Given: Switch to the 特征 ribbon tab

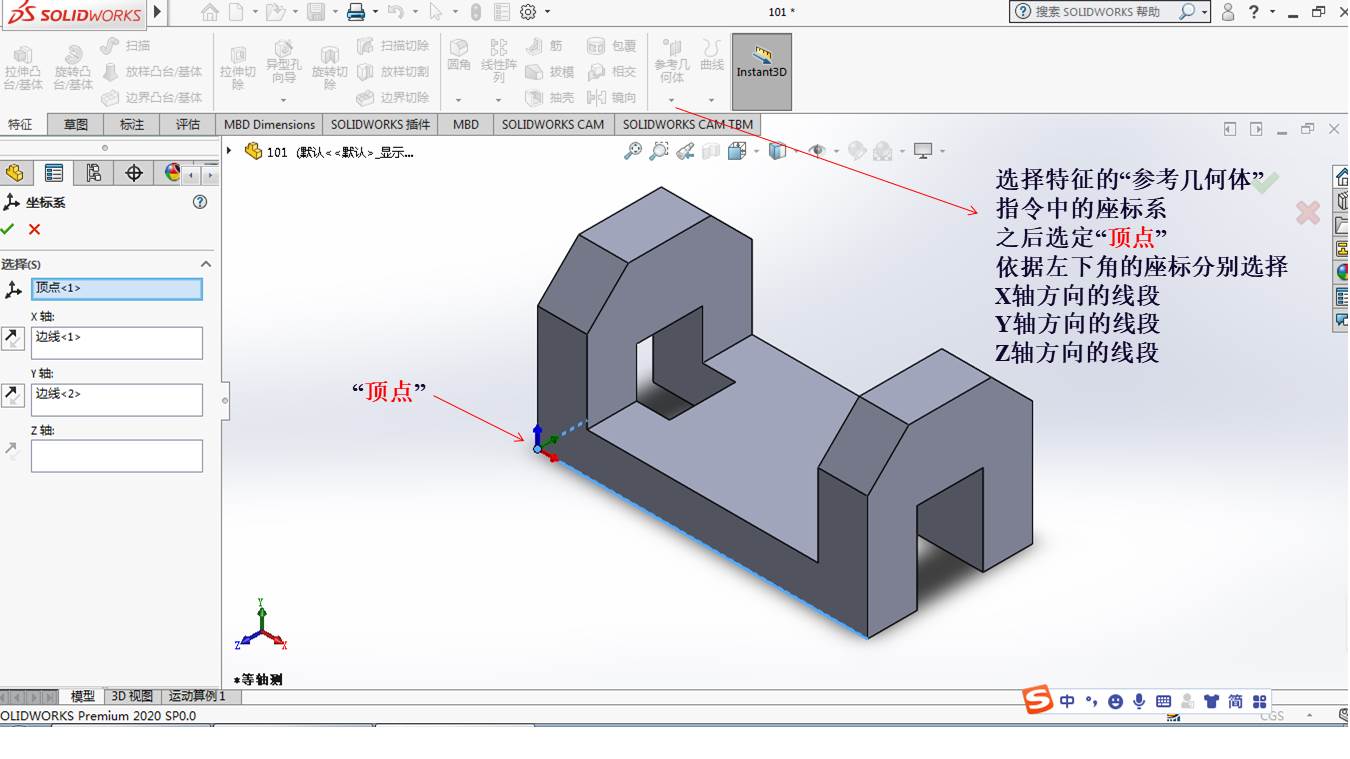Looking at the screenshot, I should point(21,124).
